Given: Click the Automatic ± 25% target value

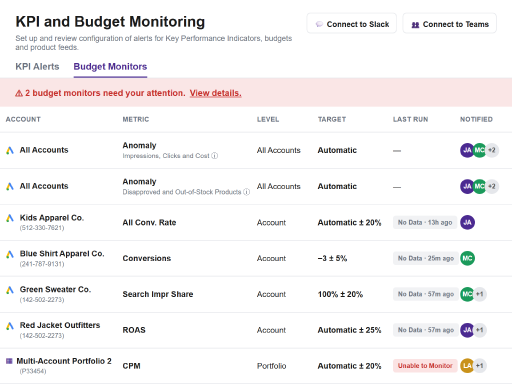Looking at the screenshot, I should click(349, 330).
